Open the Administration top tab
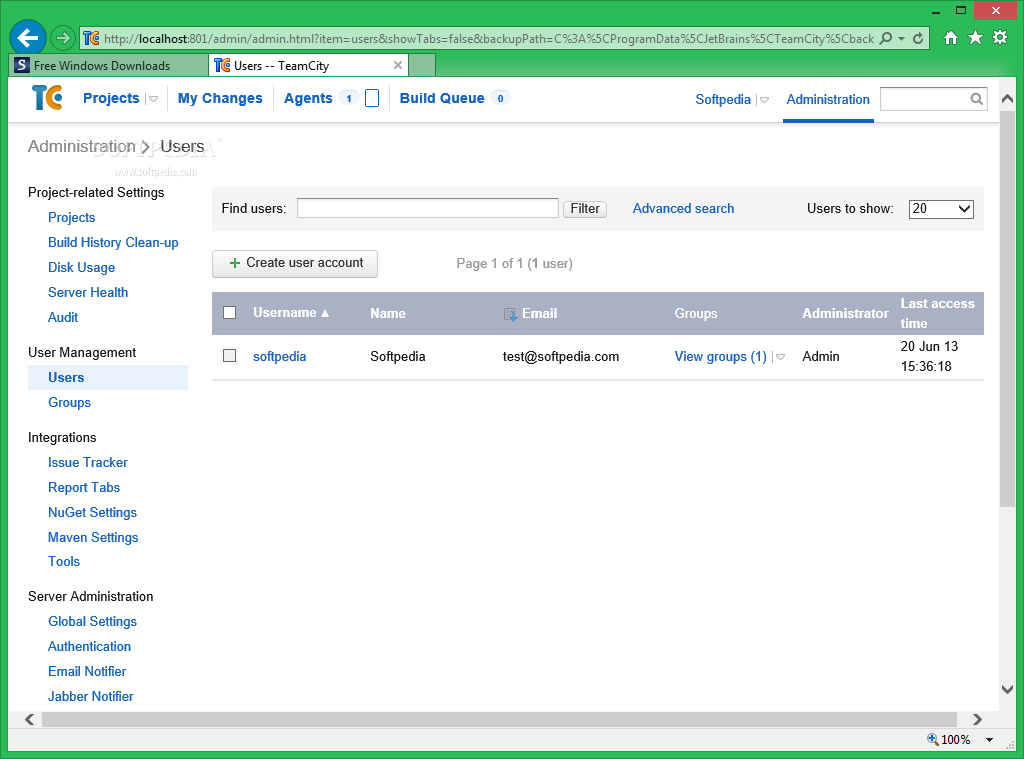Image resolution: width=1024 pixels, height=759 pixels. (x=828, y=99)
